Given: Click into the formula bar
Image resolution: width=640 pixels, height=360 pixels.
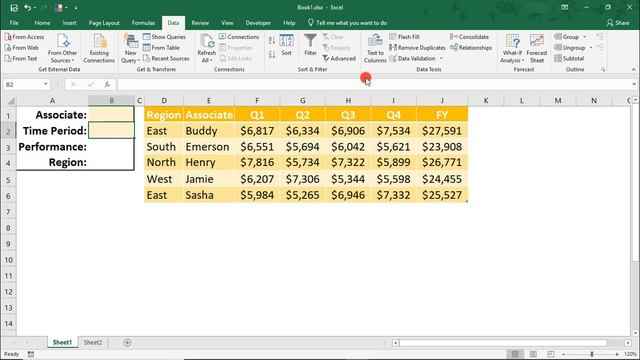Looking at the screenshot, I should (x=373, y=84).
